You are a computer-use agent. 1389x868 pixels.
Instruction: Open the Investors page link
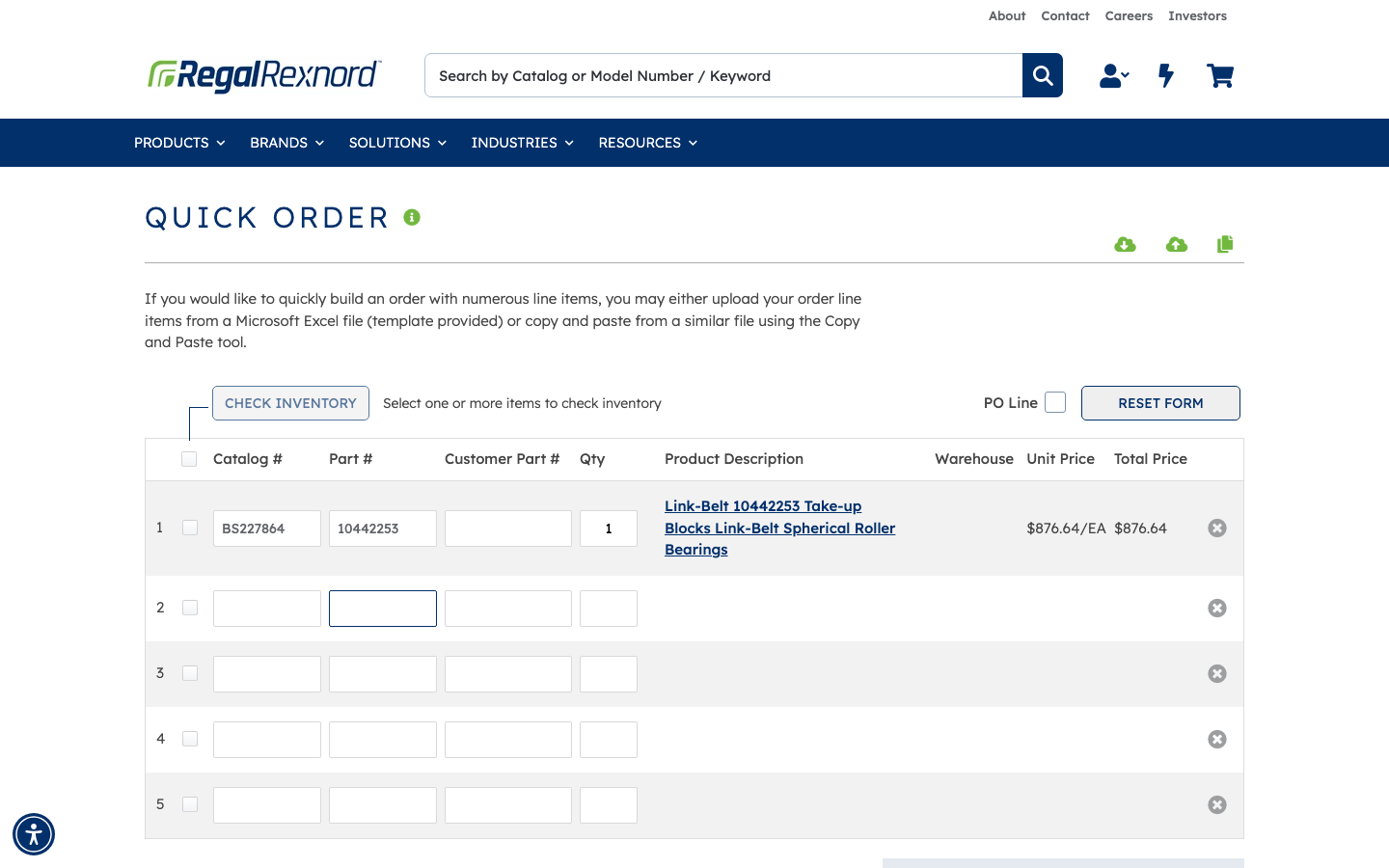click(1197, 15)
